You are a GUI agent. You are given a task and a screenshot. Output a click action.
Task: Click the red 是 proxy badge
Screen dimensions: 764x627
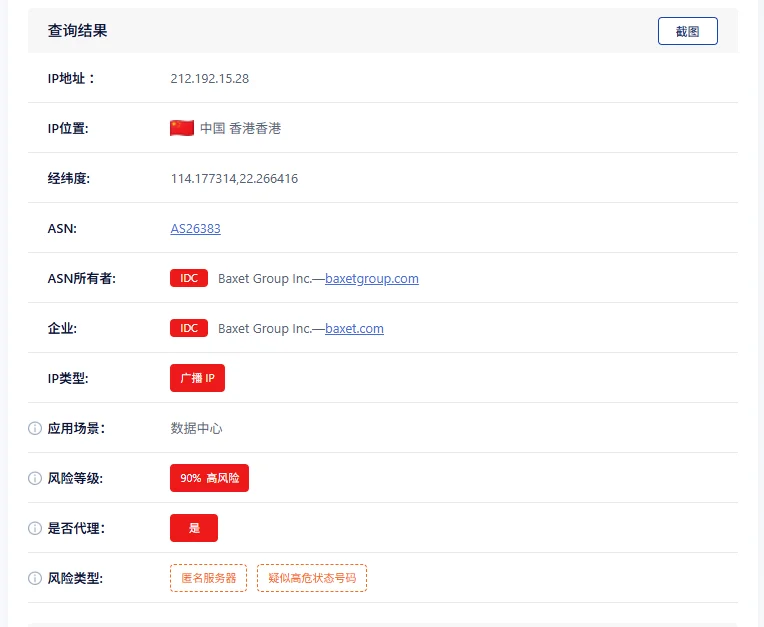pyautogui.click(x=194, y=528)
